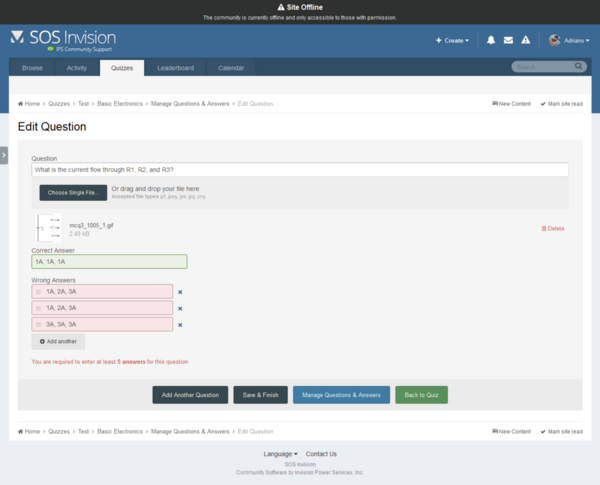Click the warning reports triangle icon
The width and height of the screenshot is (600, 485).
pos(527,40)
